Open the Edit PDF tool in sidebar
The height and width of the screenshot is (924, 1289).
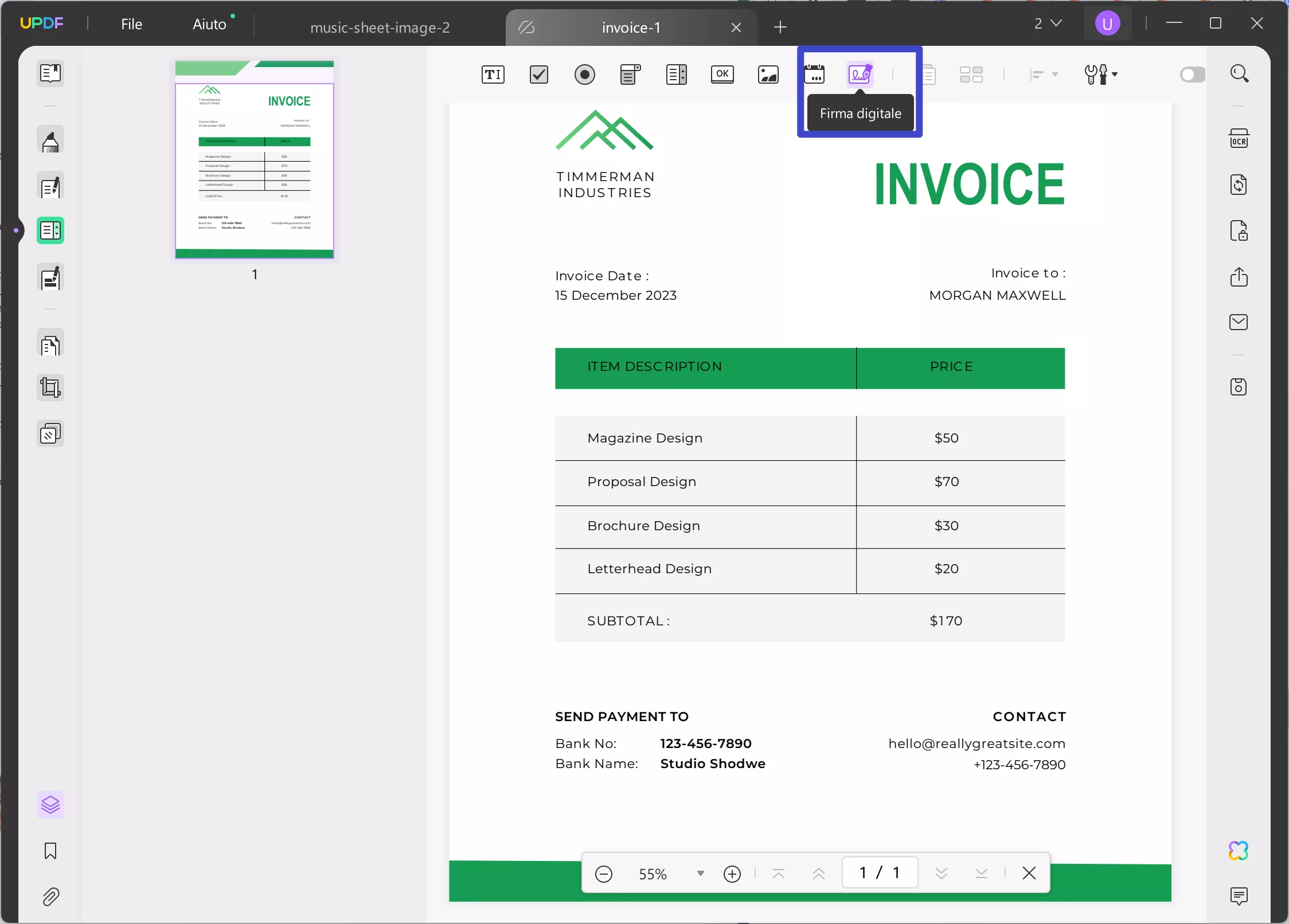tap(50, 186)
